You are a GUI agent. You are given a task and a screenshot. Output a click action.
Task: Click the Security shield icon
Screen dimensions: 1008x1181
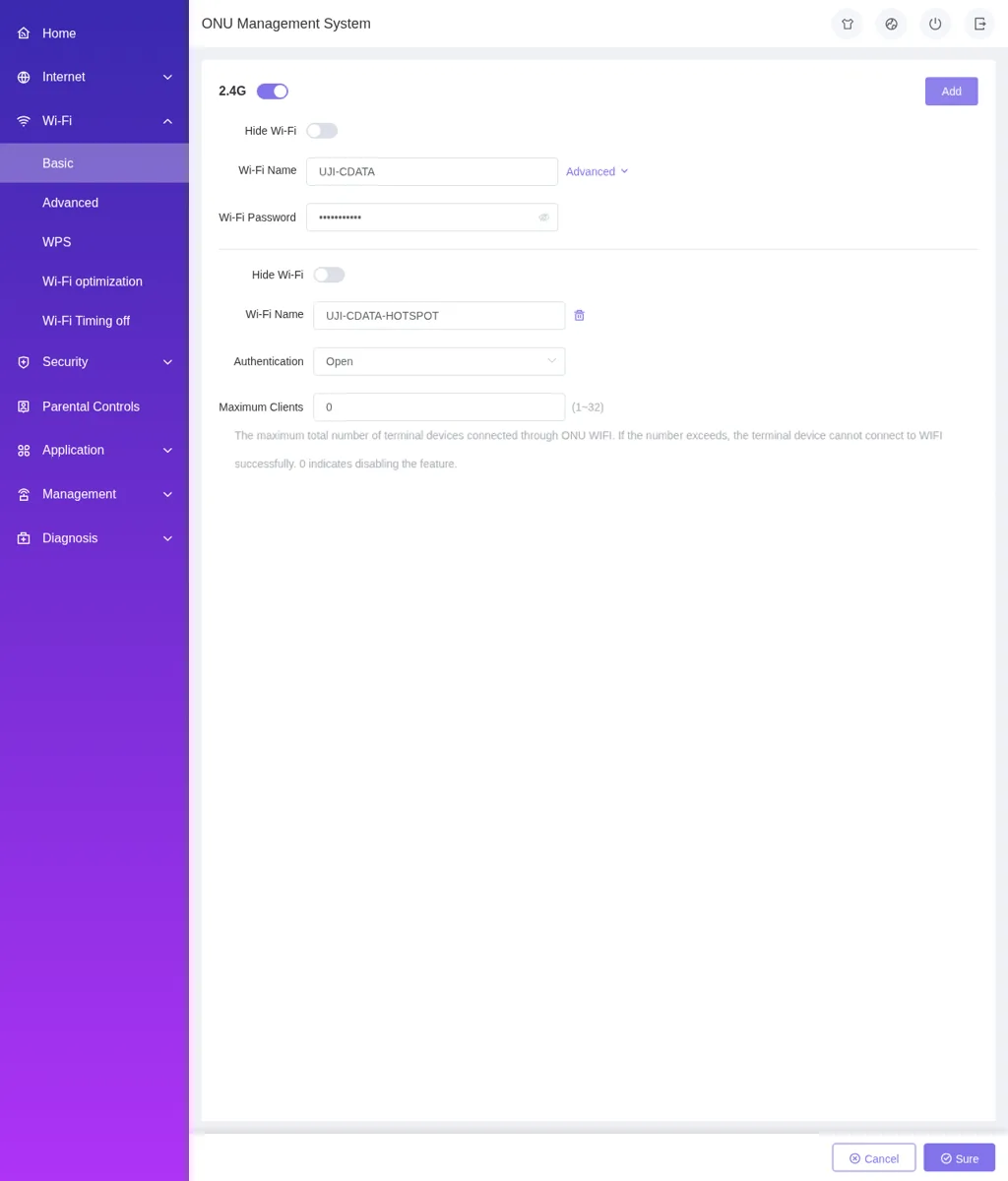[24, 362]
